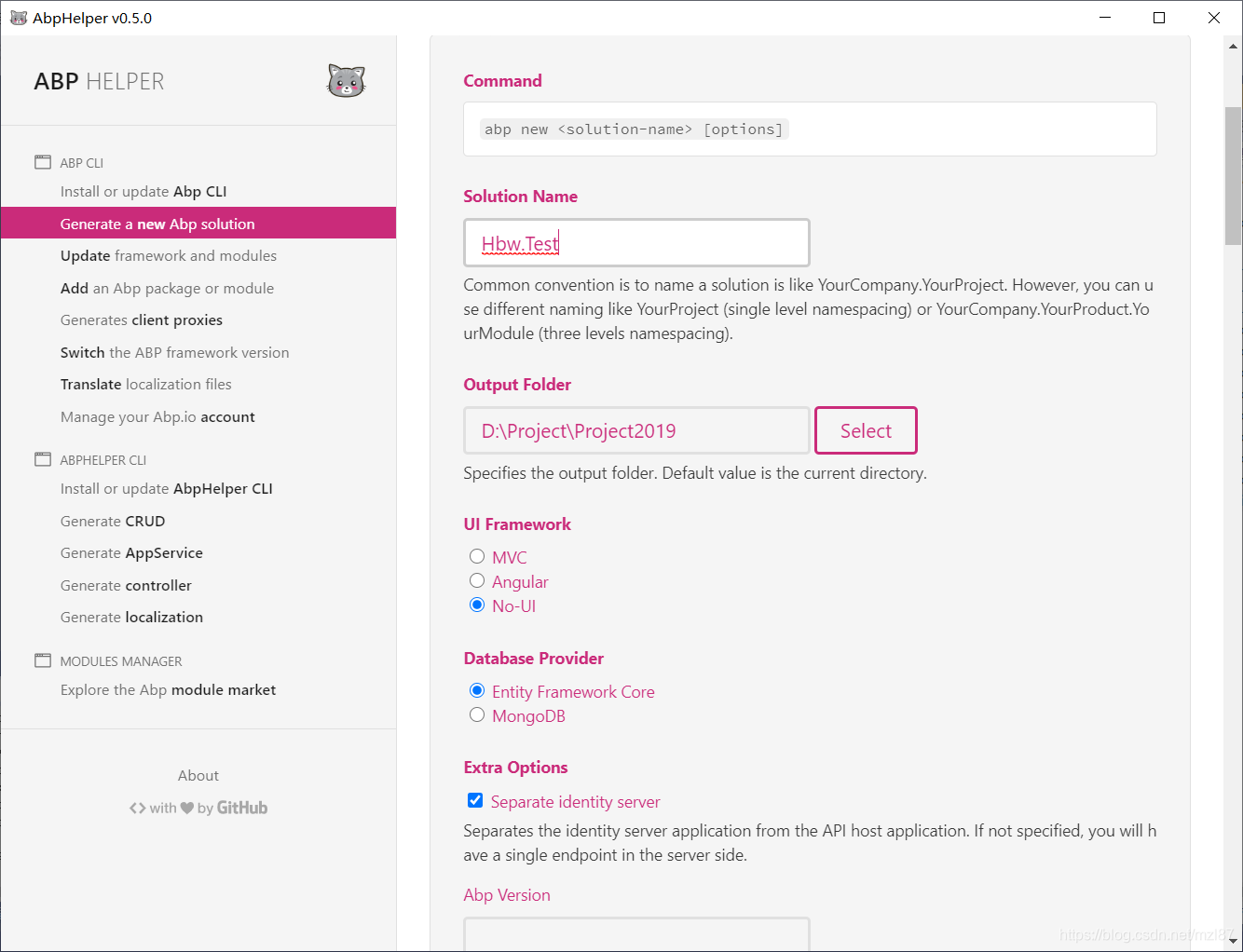Select the MVC UI framework radio
Viewport: 1243px width, 952px height.
coord(477,556)
